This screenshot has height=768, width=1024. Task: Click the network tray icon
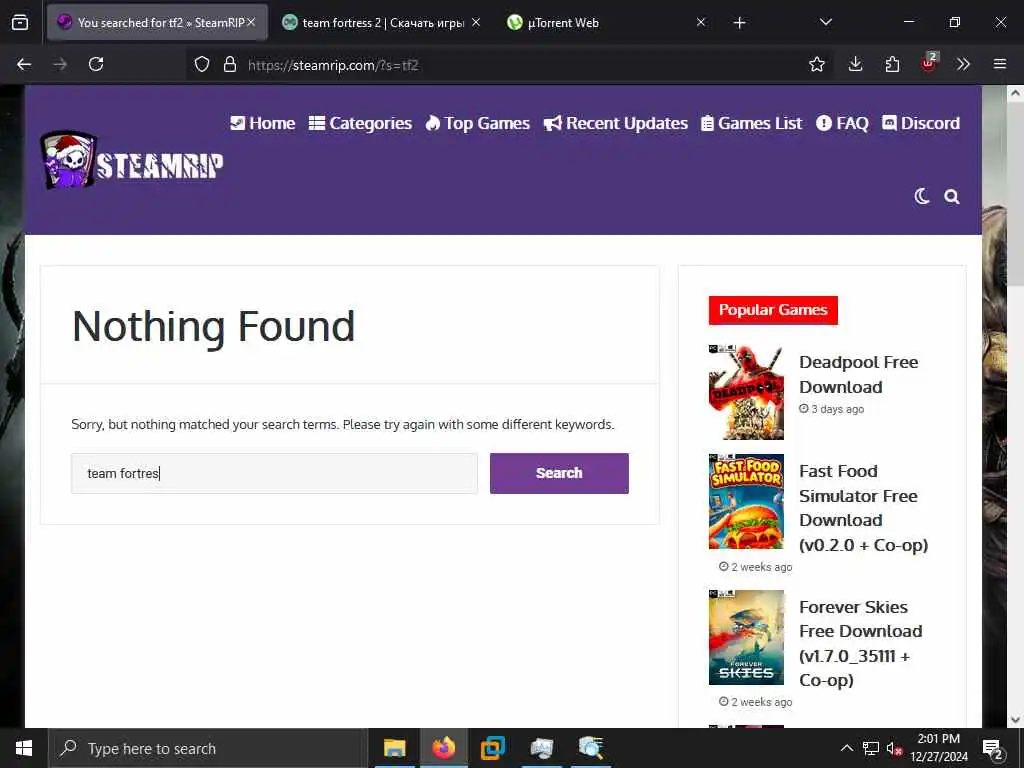(871, 748)
